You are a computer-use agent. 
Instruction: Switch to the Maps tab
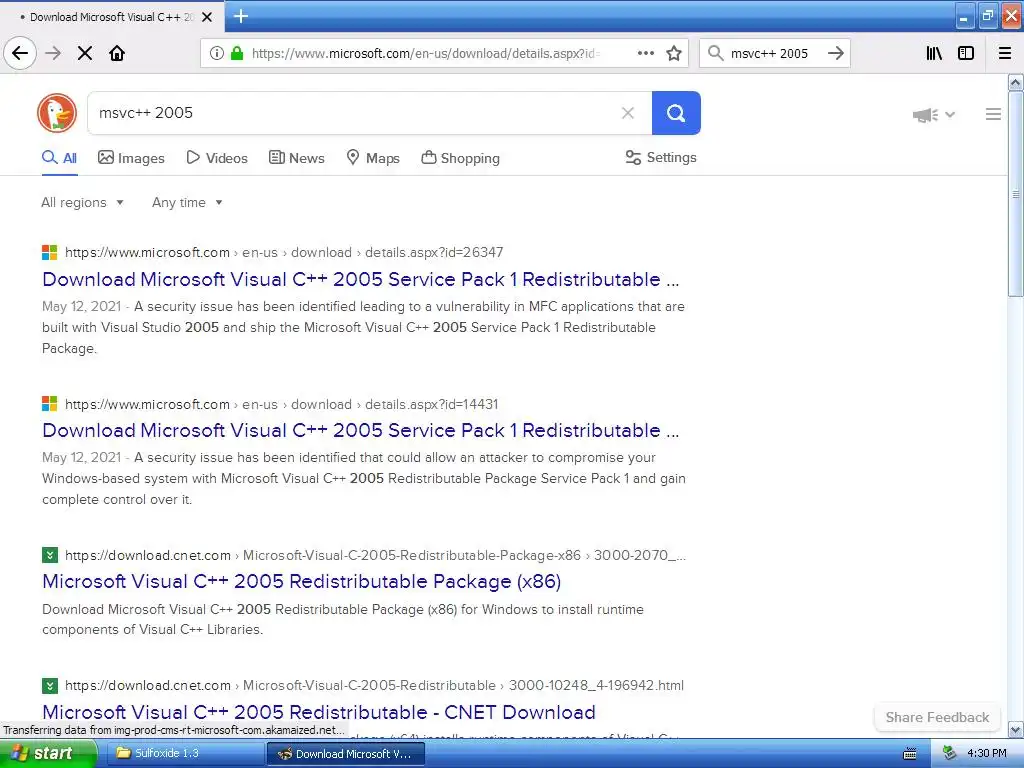(x=373, y=158)
